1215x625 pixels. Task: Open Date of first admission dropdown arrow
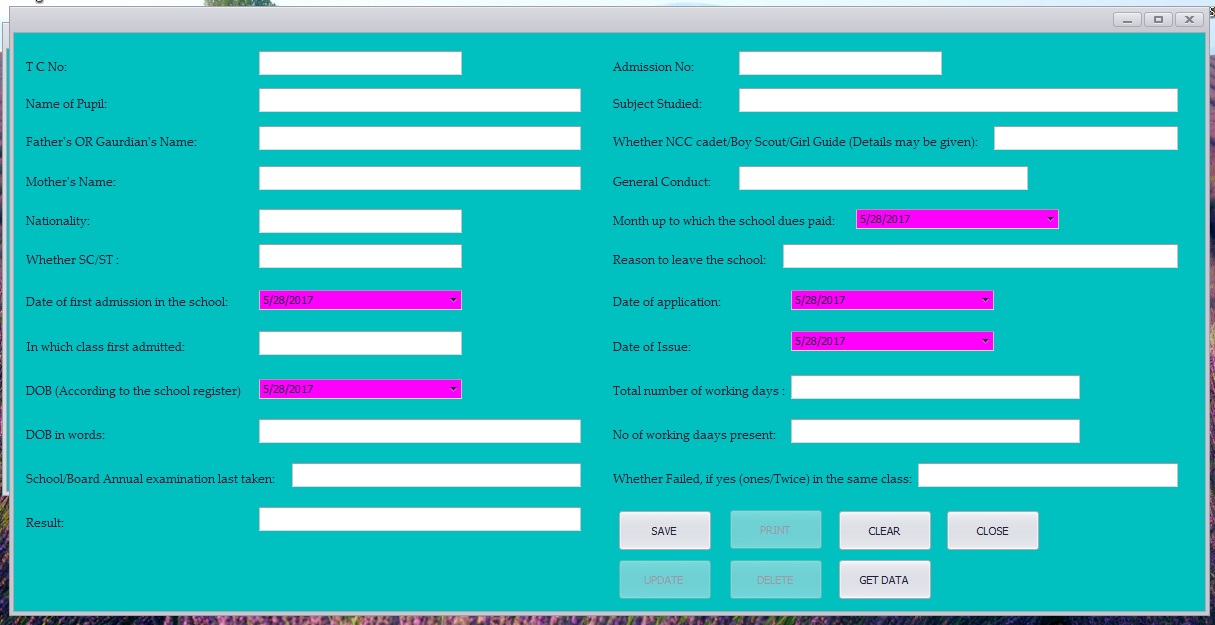point(453,300)
